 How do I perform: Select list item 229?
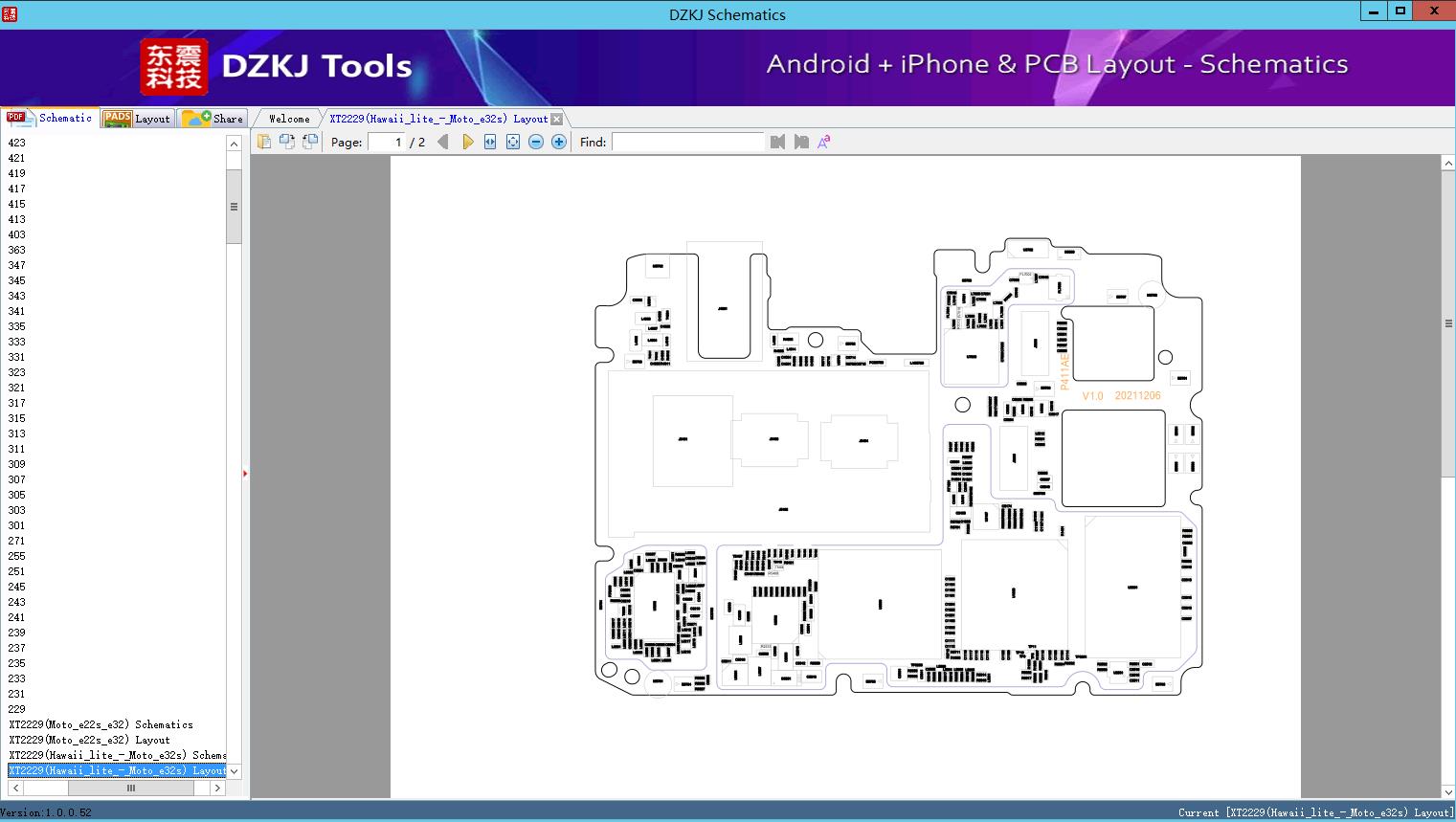coord(17,709)
